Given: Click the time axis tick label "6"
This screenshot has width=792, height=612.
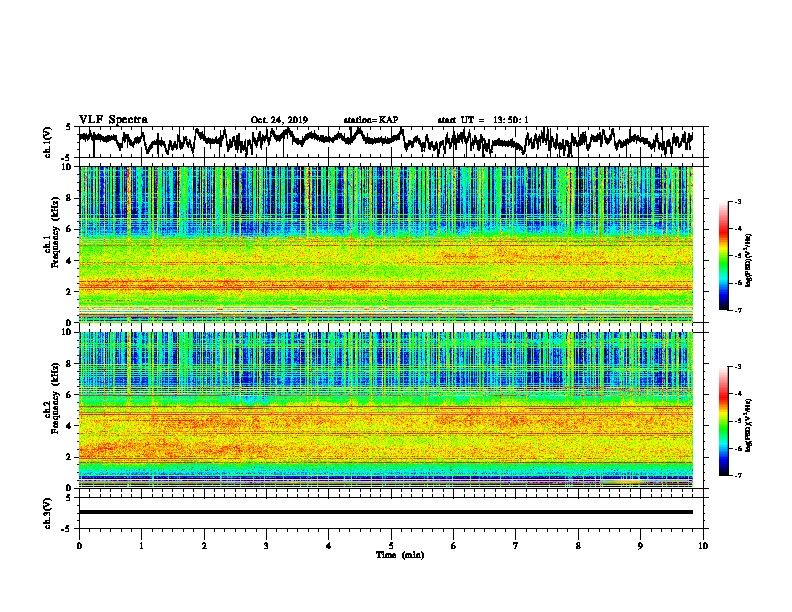Looking at the screenshot, I should pyautogui.click(x=454, y=546).
